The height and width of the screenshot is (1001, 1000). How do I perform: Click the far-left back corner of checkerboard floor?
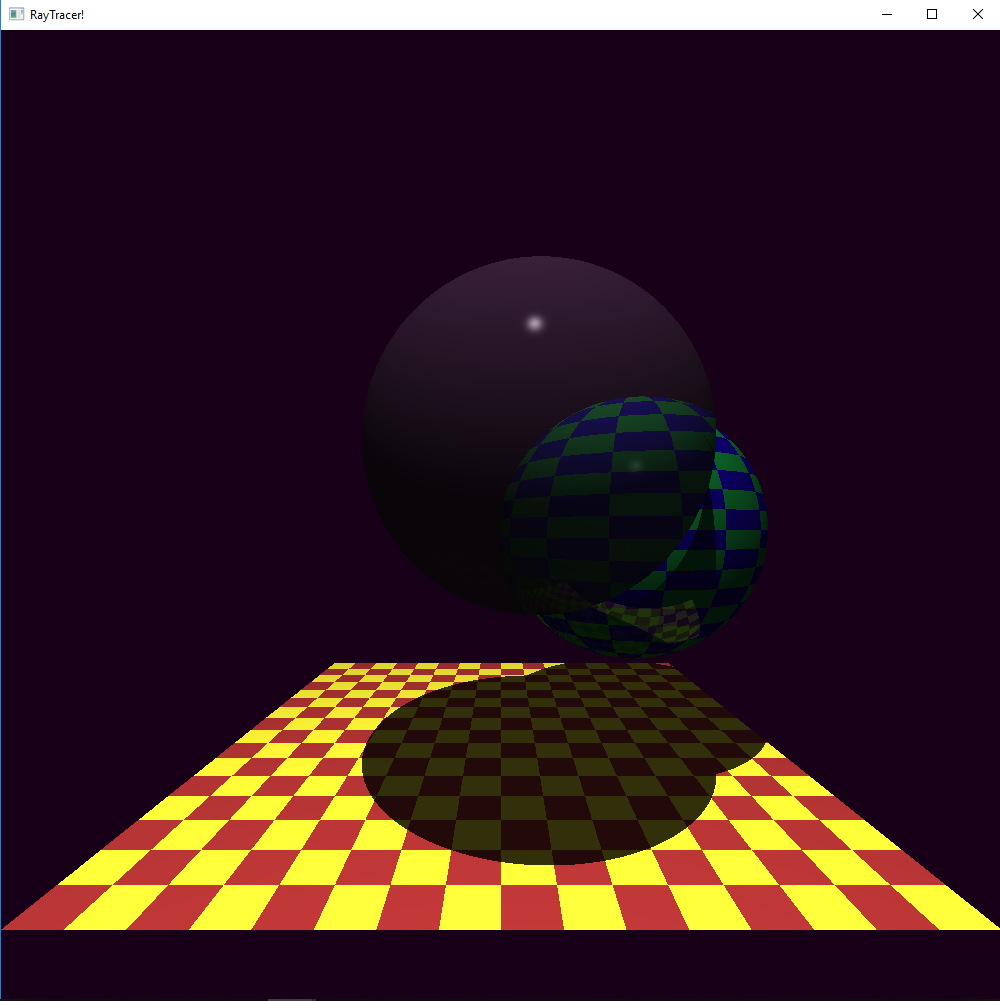[x=340, y=666]
